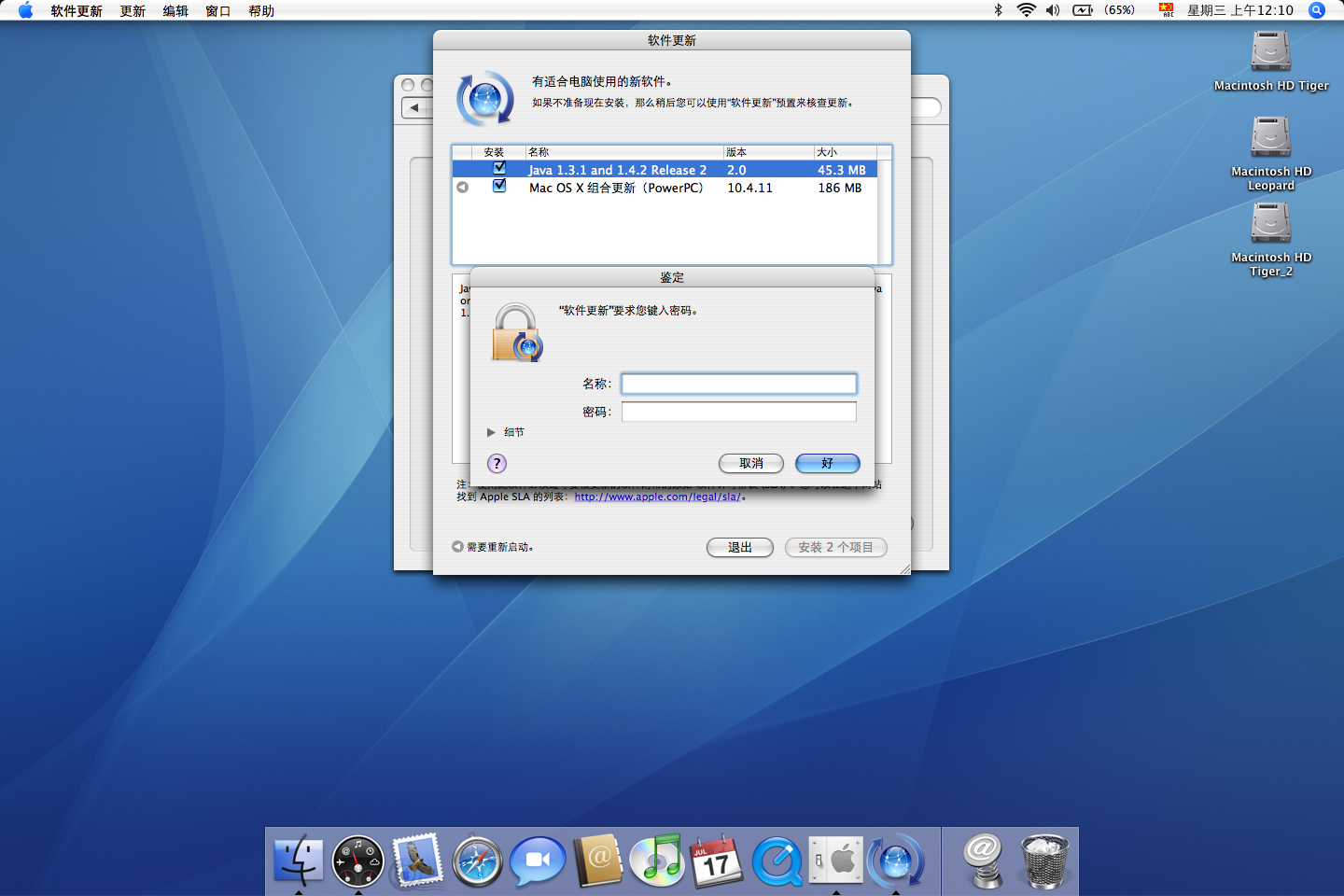Open Finder from the Dock
This screenshot has width=1344, height=896.
[299, 861]
